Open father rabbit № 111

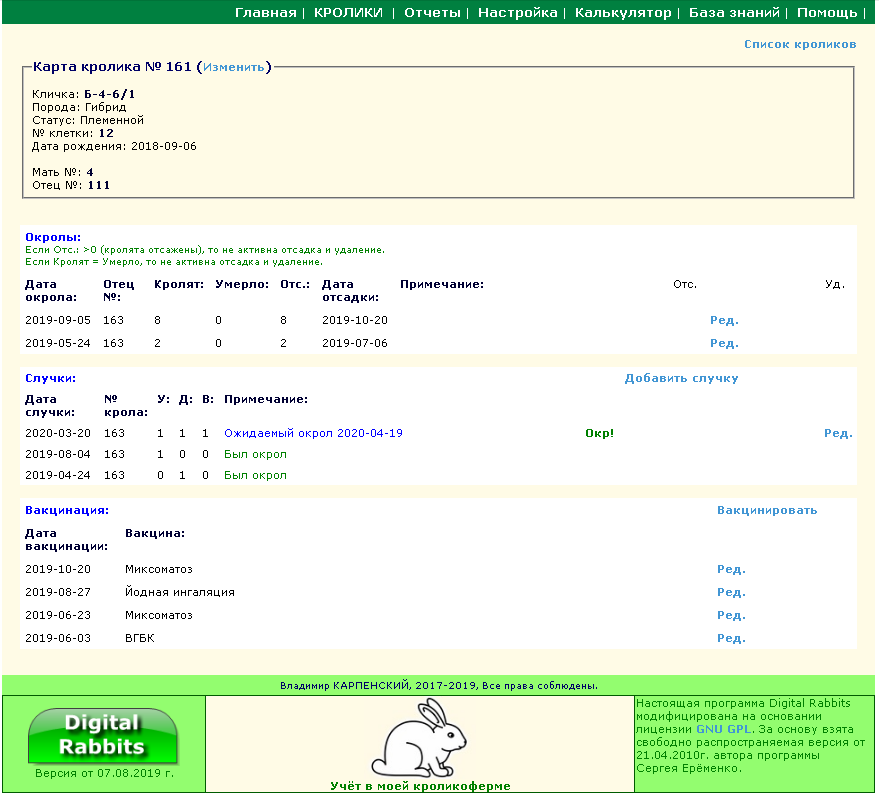(x=99, y=185)
